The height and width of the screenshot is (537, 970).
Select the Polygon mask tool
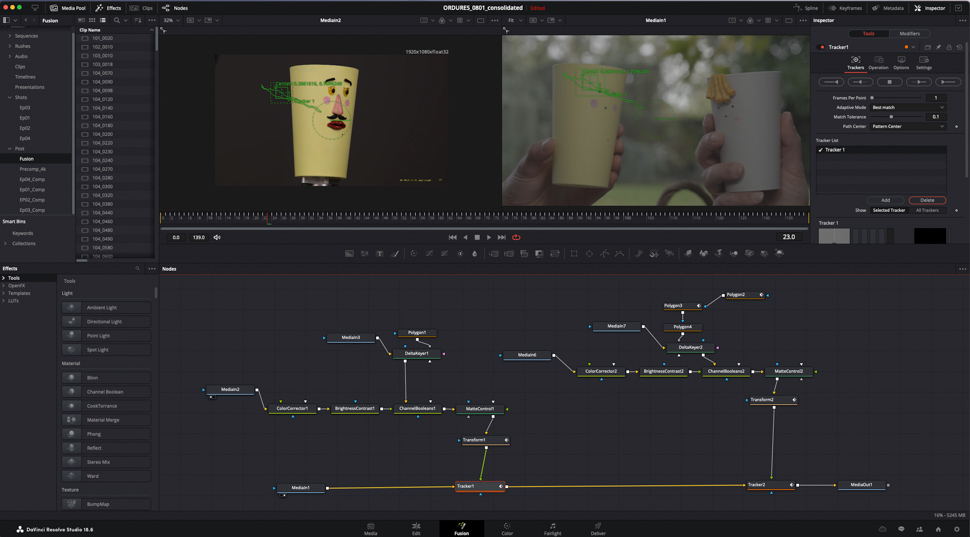click(604, 254)
